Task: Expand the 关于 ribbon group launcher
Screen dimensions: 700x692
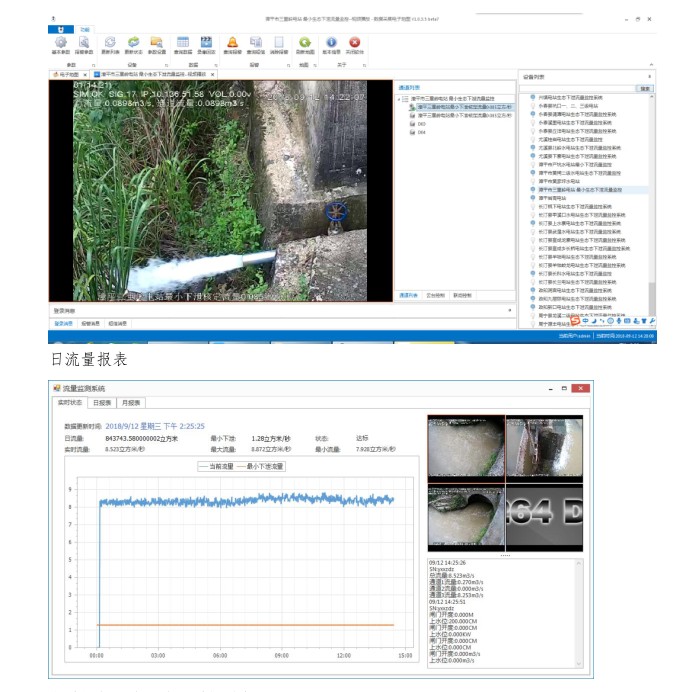Action: pos(365,65)
